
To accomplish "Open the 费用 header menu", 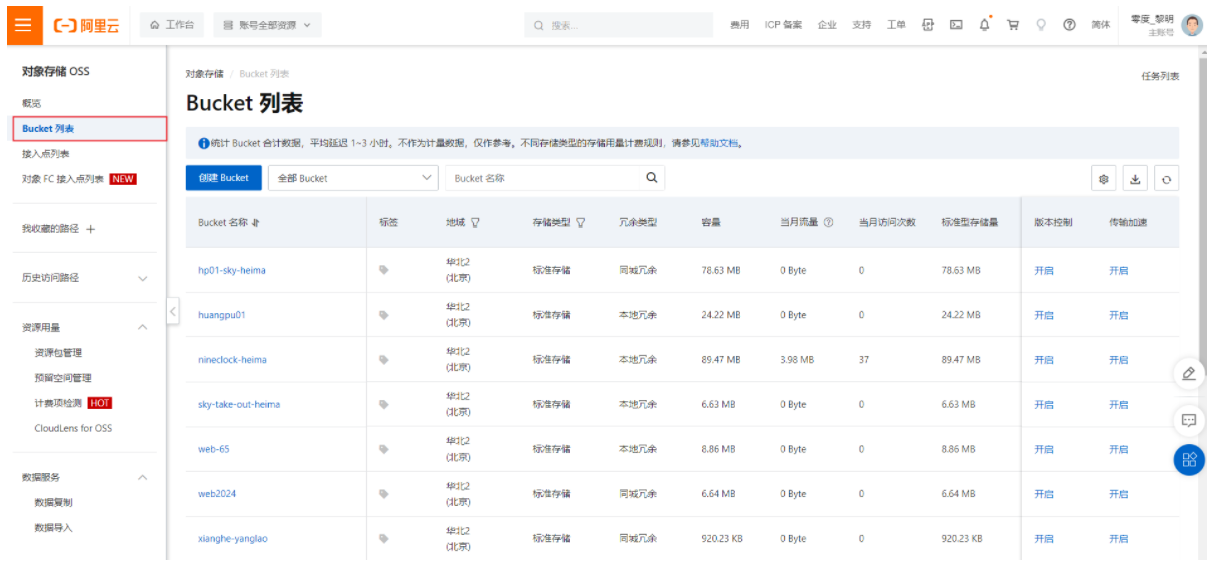I will pyautogui.click(x=739, y=25).
